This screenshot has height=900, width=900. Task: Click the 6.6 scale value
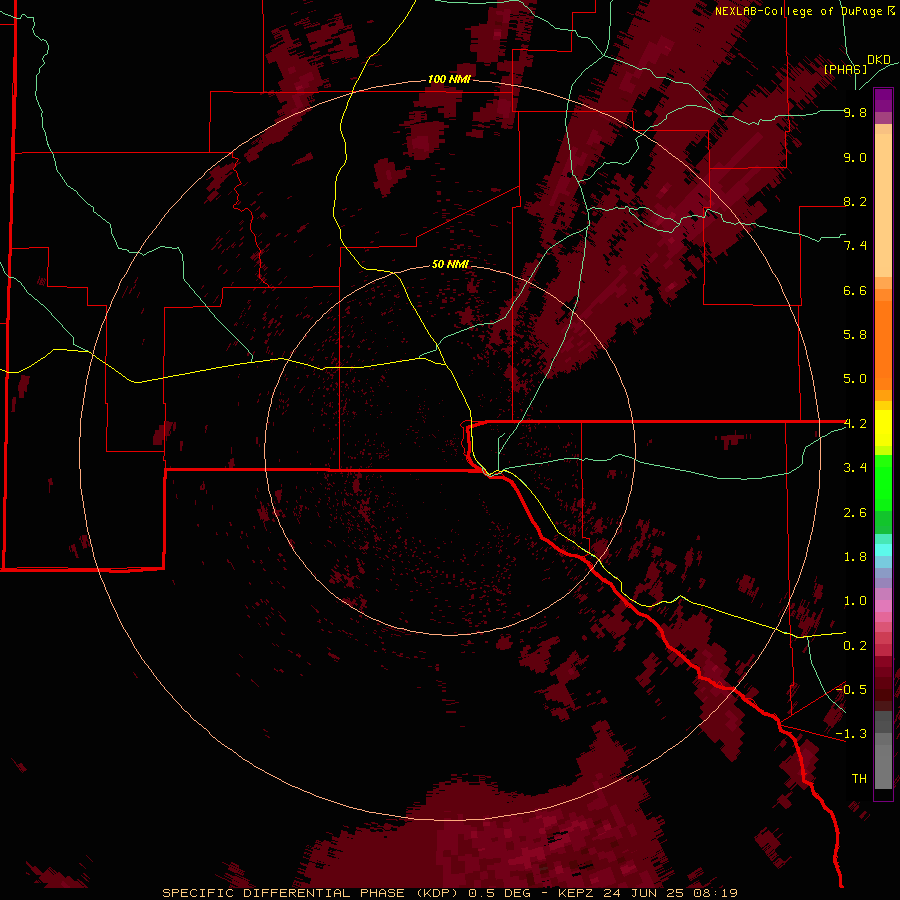tap(855, 290)
